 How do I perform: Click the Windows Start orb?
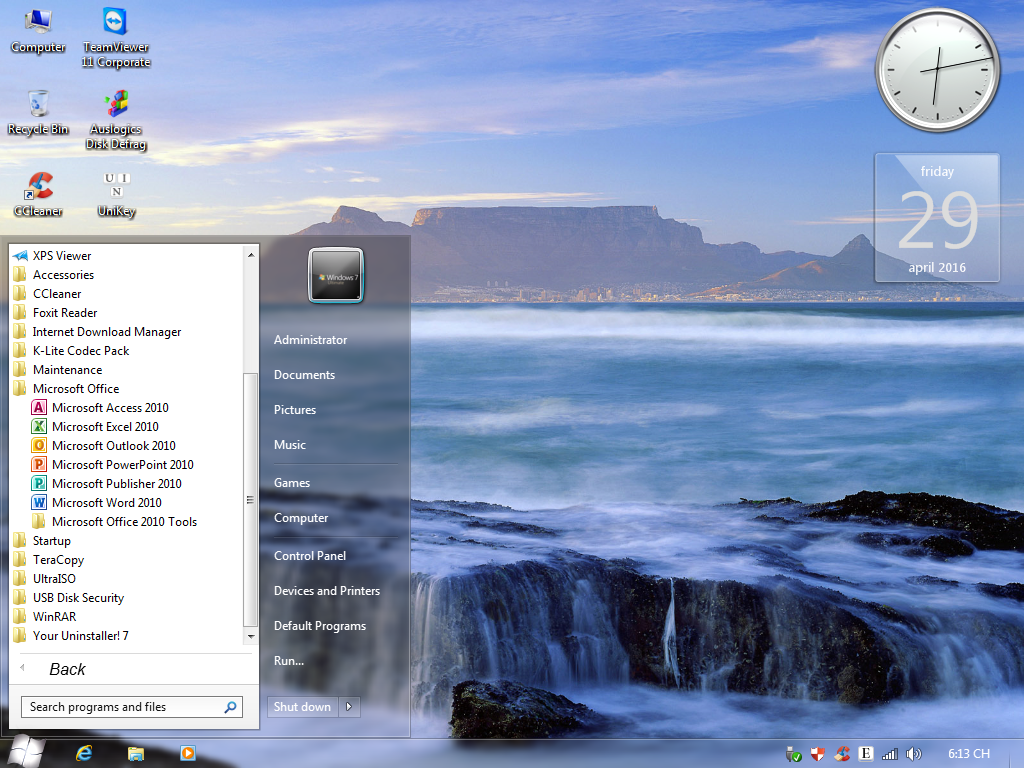(26, 751)
